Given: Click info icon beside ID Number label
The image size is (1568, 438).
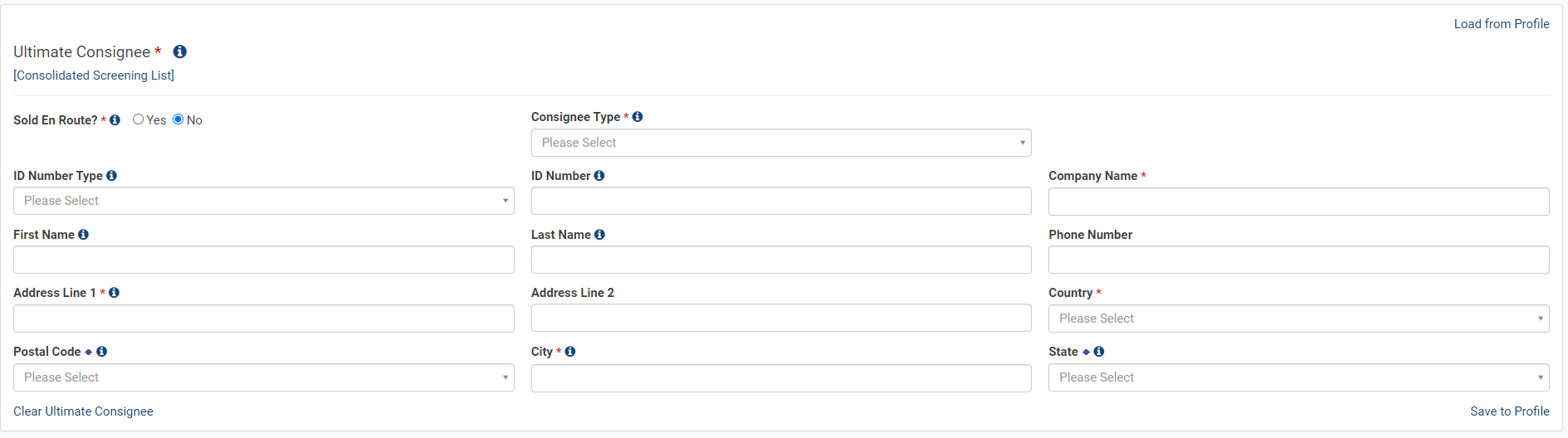Looking at the screenshot, I should point(599,176).
